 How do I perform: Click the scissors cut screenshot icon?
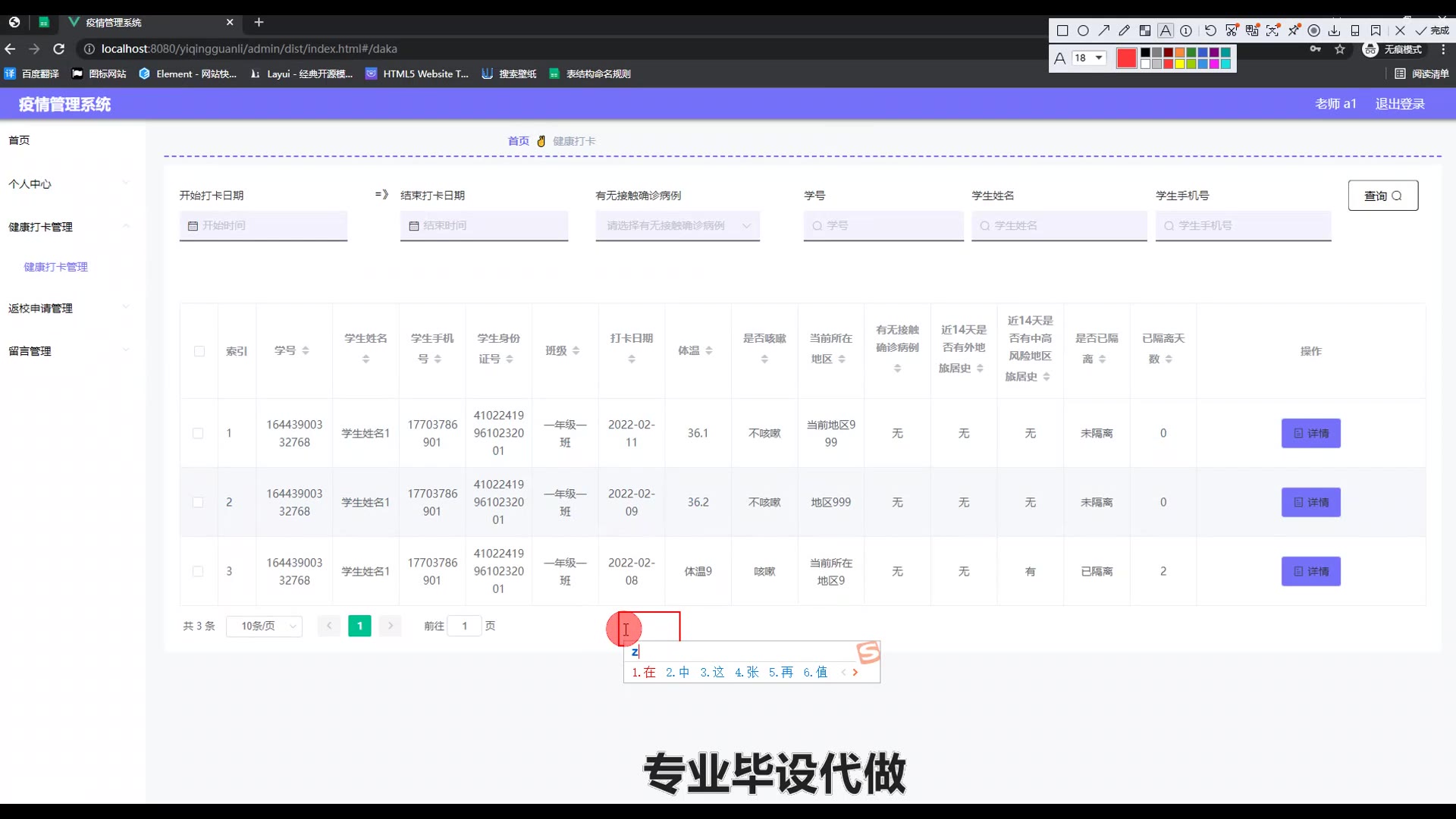pos(1232,31)
